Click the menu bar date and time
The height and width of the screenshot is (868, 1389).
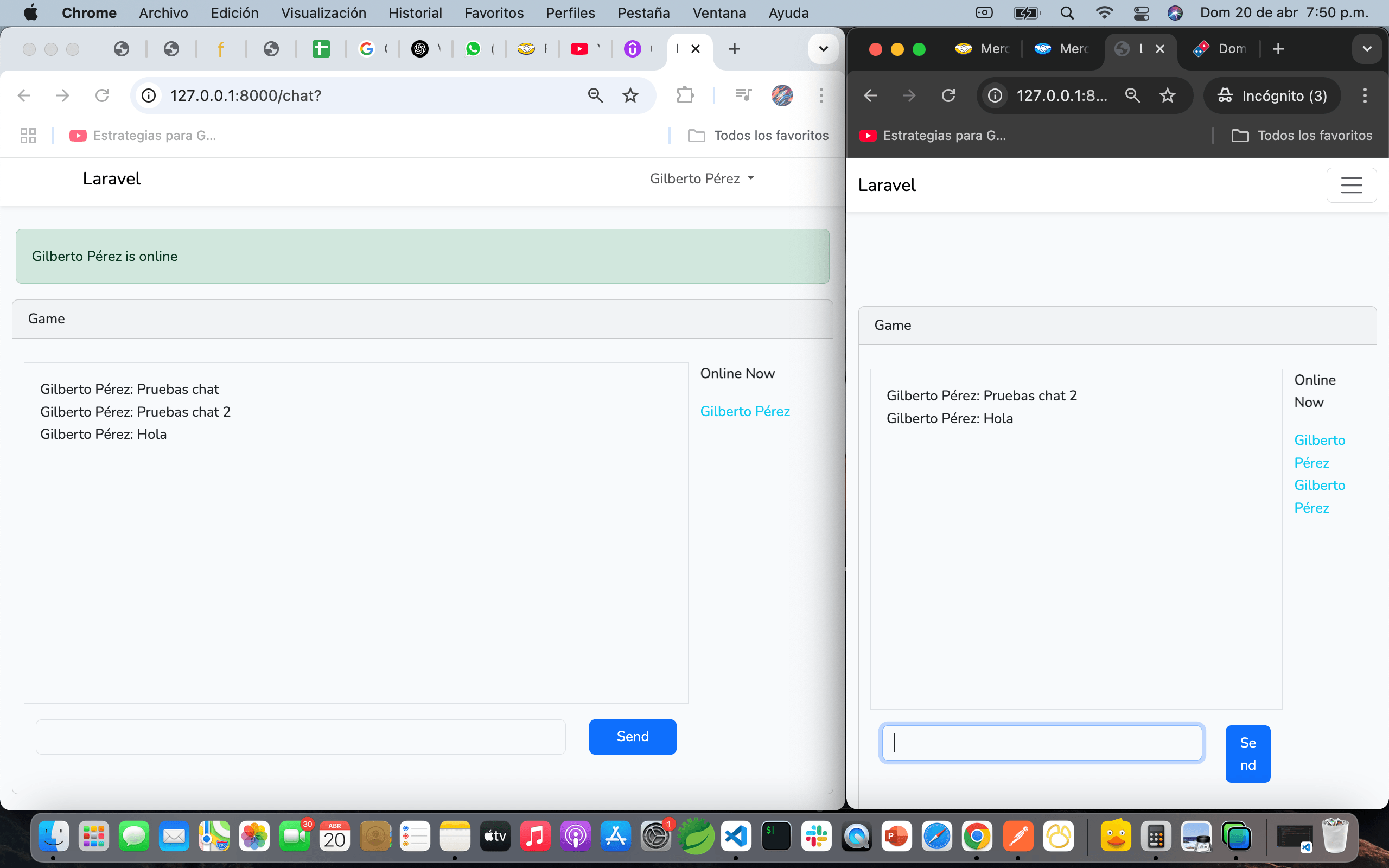click(x=1284, y=12)
